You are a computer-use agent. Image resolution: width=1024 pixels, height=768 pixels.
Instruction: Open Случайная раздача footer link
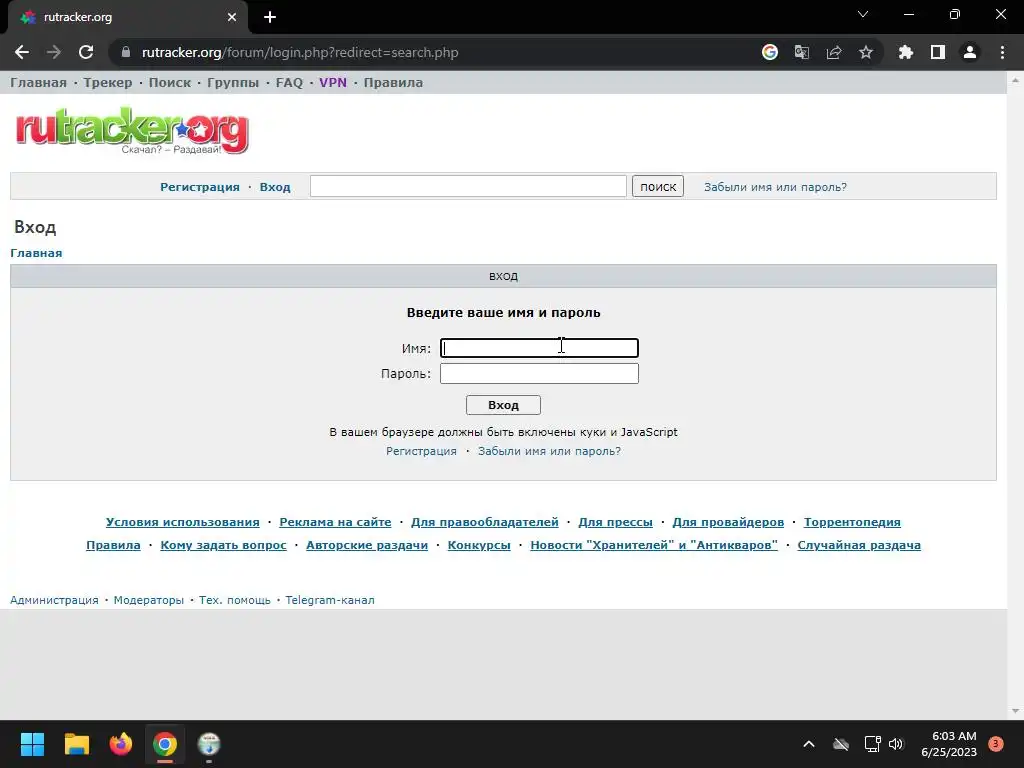pyautogui.click(x=859, y=545)
